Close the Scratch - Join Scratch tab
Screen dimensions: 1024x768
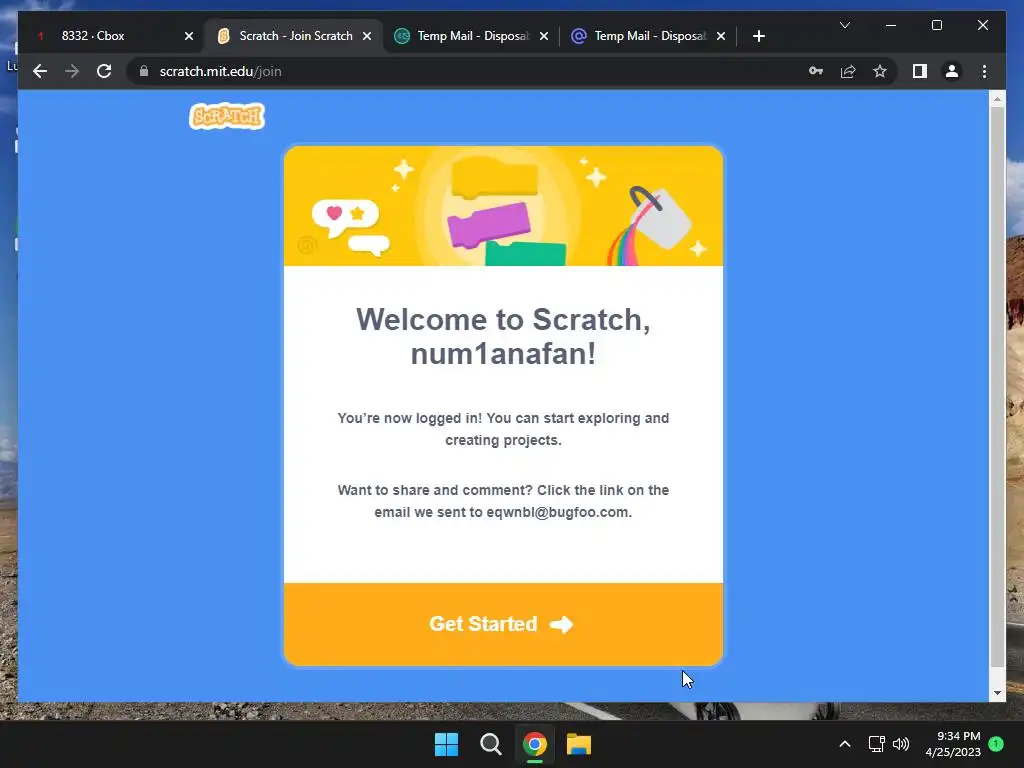pyautogui.click(x=367, y=36)
